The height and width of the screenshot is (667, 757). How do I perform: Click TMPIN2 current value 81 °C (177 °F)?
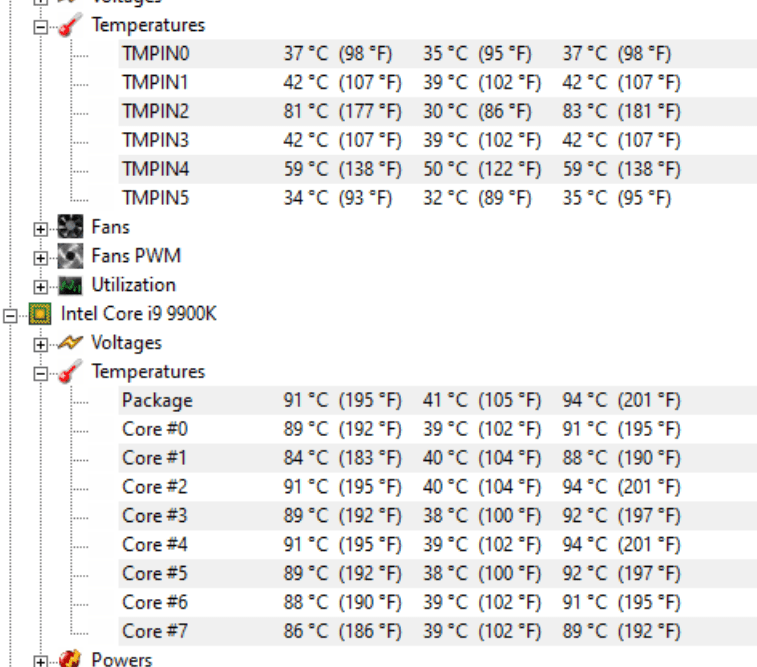pyautogui.click(x=342, y=111)
